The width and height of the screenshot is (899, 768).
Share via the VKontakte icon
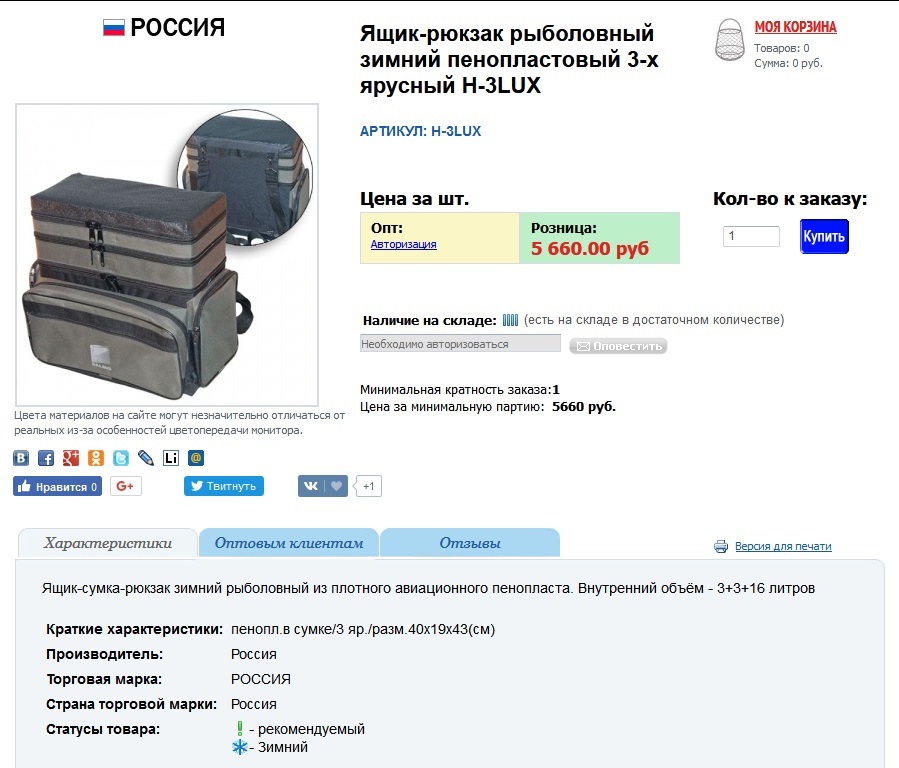(21, 457)
